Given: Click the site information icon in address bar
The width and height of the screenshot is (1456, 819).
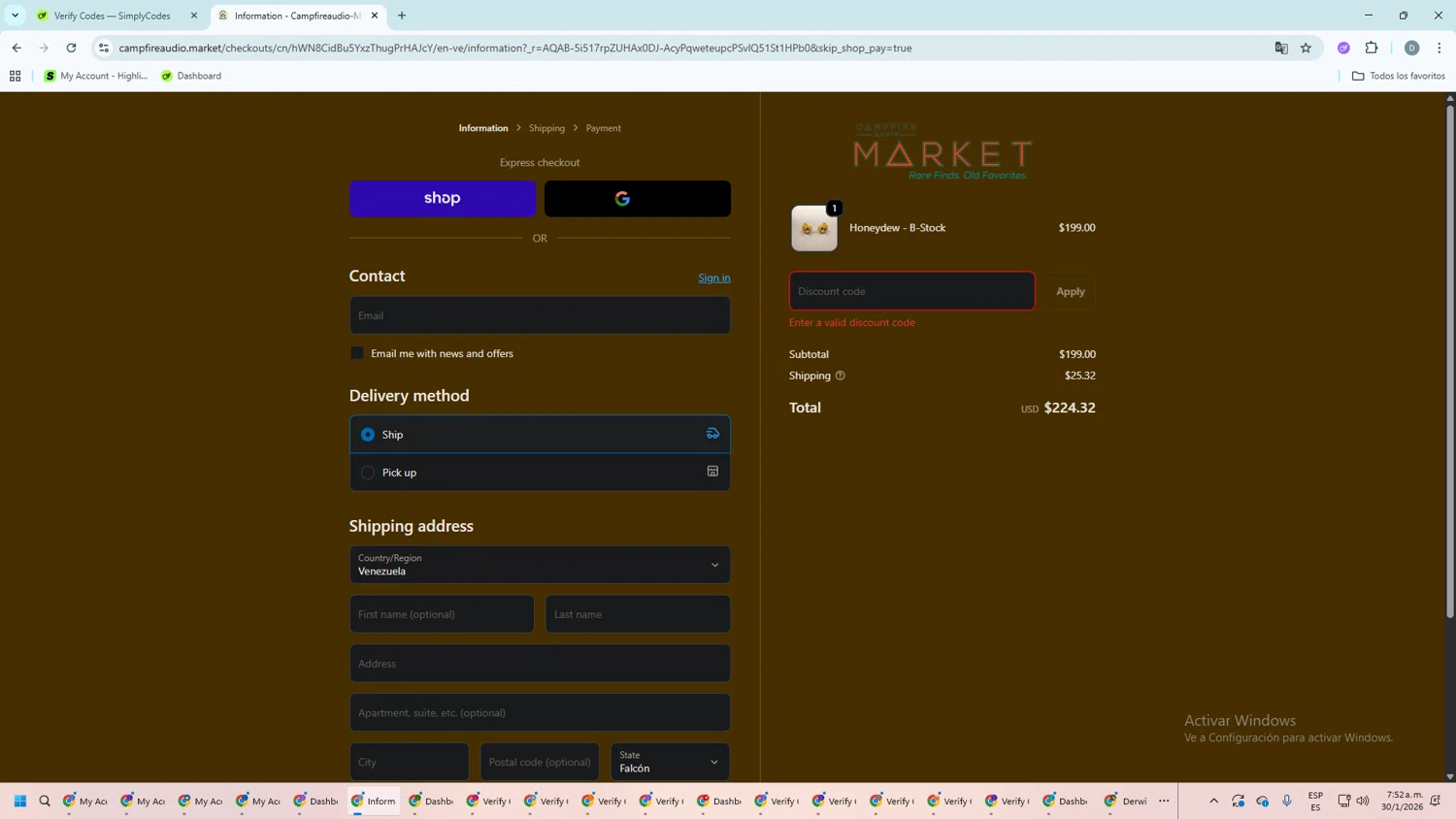Looking at the screenshot, I should (104, 48).
